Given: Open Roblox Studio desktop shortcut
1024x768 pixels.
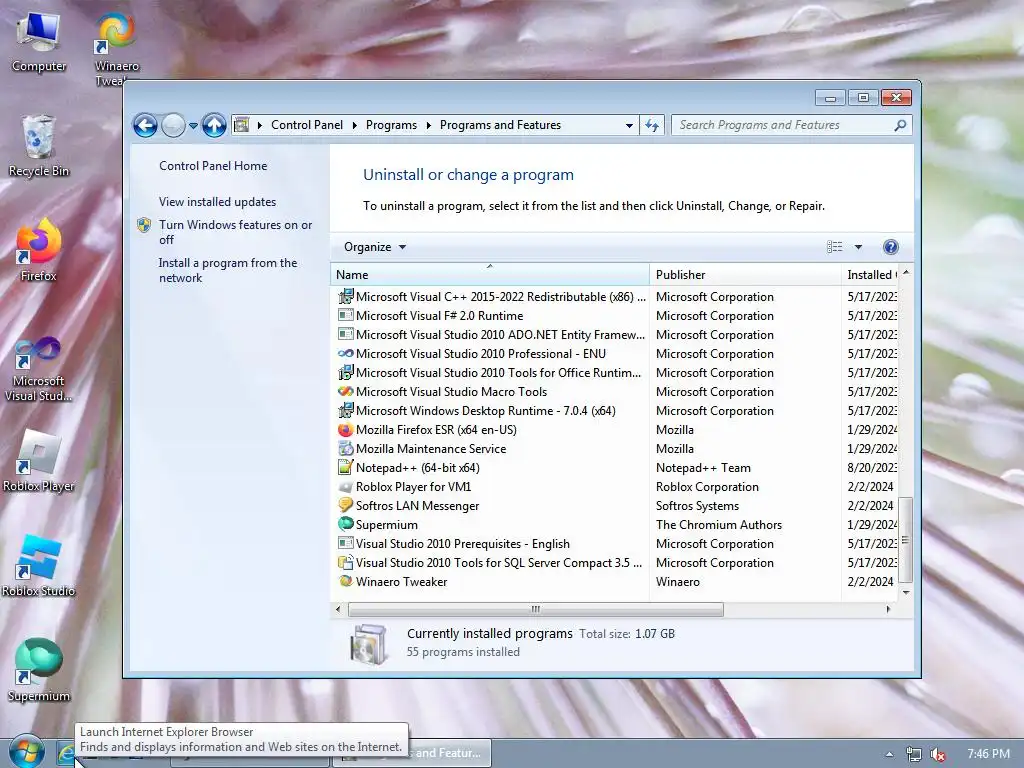Looking at the screenshot, I should (x=39, y=566).
